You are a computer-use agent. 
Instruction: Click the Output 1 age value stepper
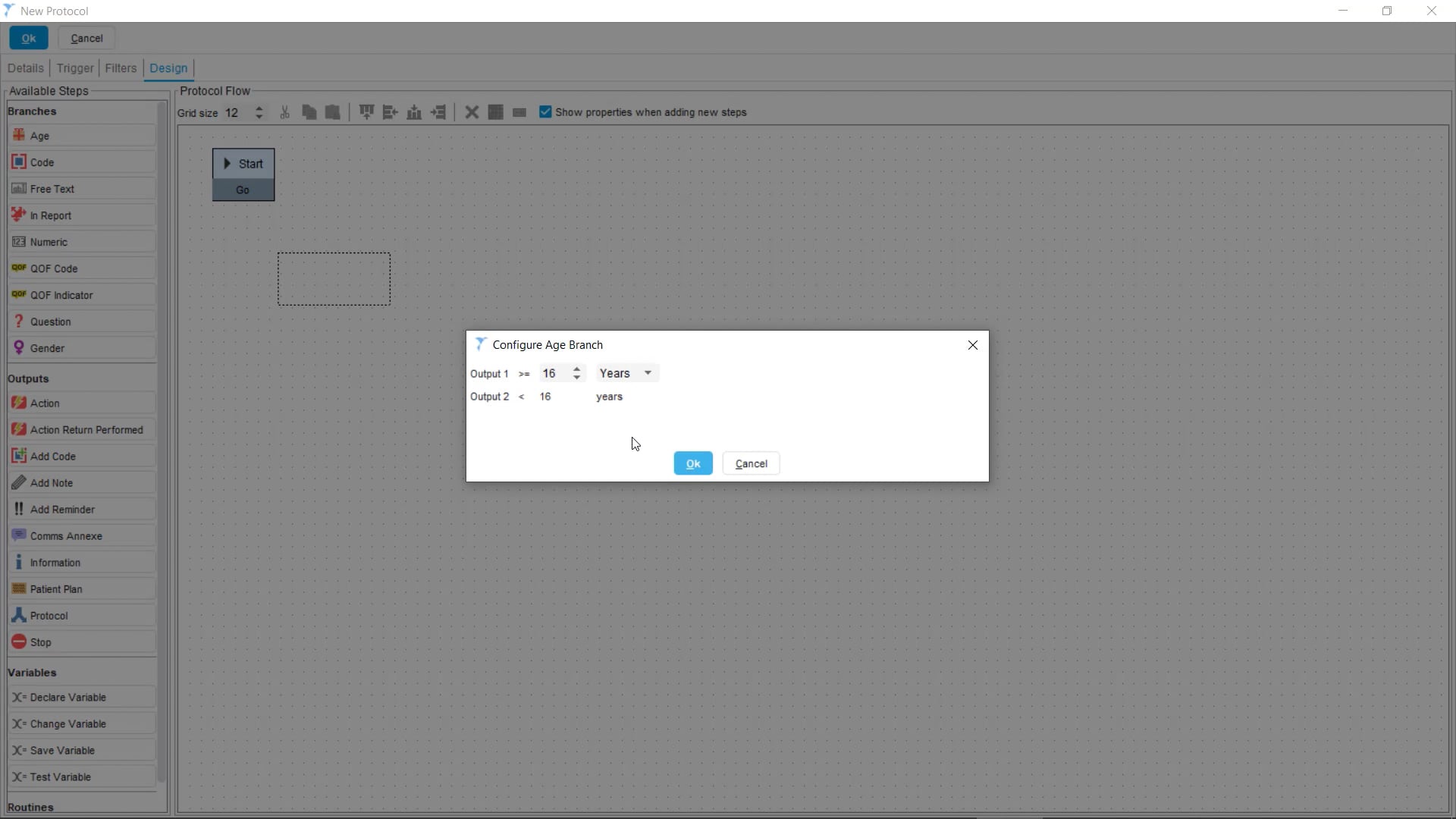[x=577, y=373]
